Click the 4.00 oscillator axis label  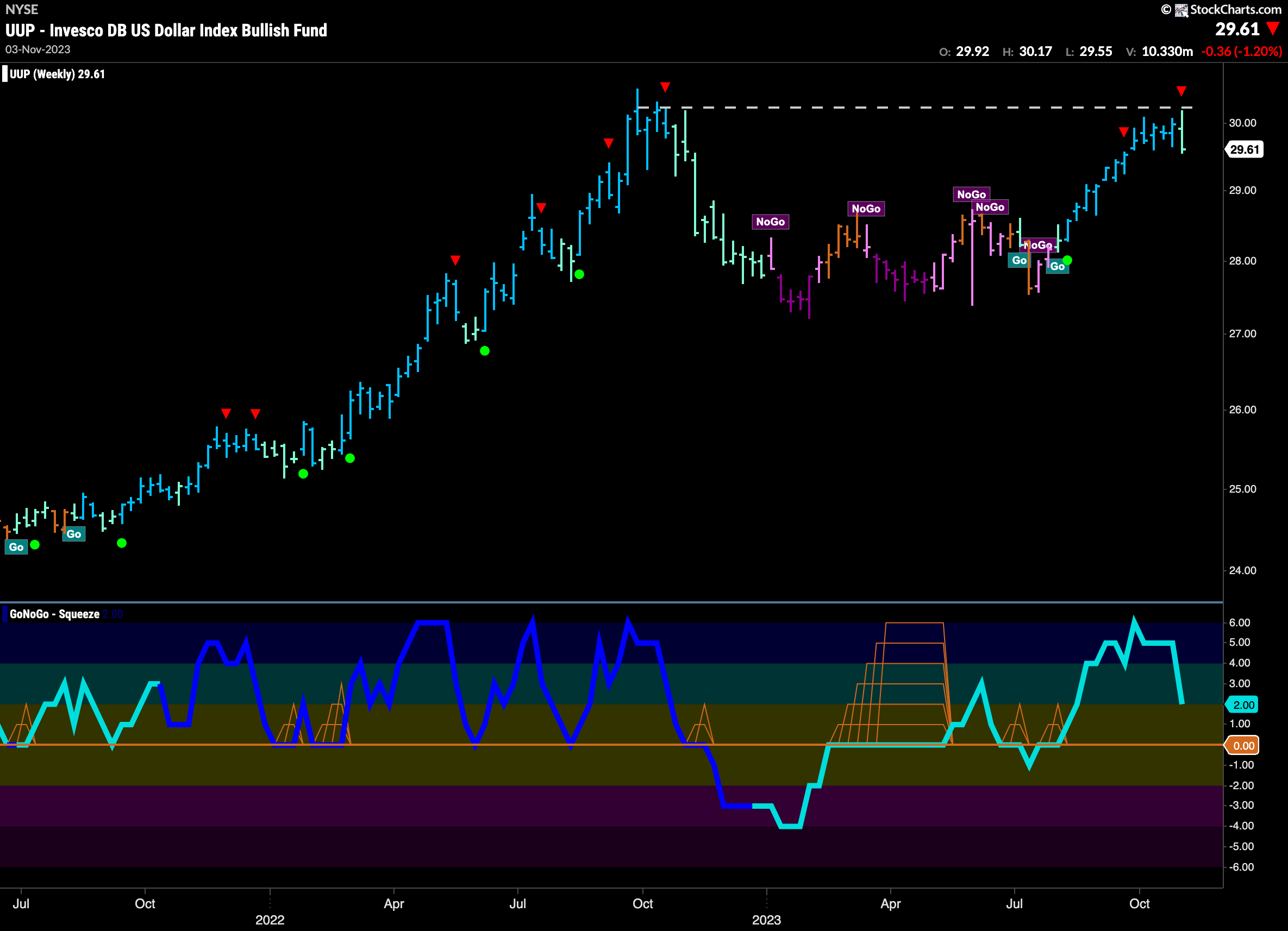point(1240,663)
